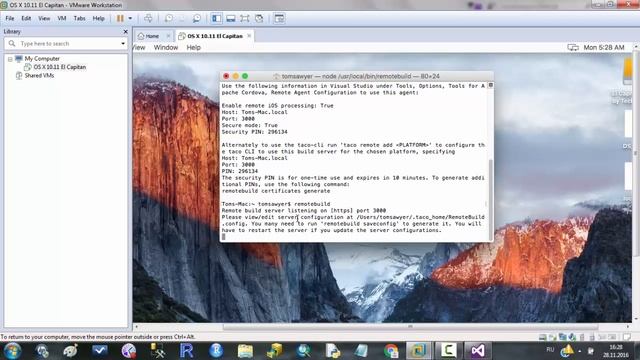Click the 'Host: Toms-Mac.local' line under Enable remote iOS
This screenshot has width=640, height=360.
pyautogui.click(x=254, y=112)
